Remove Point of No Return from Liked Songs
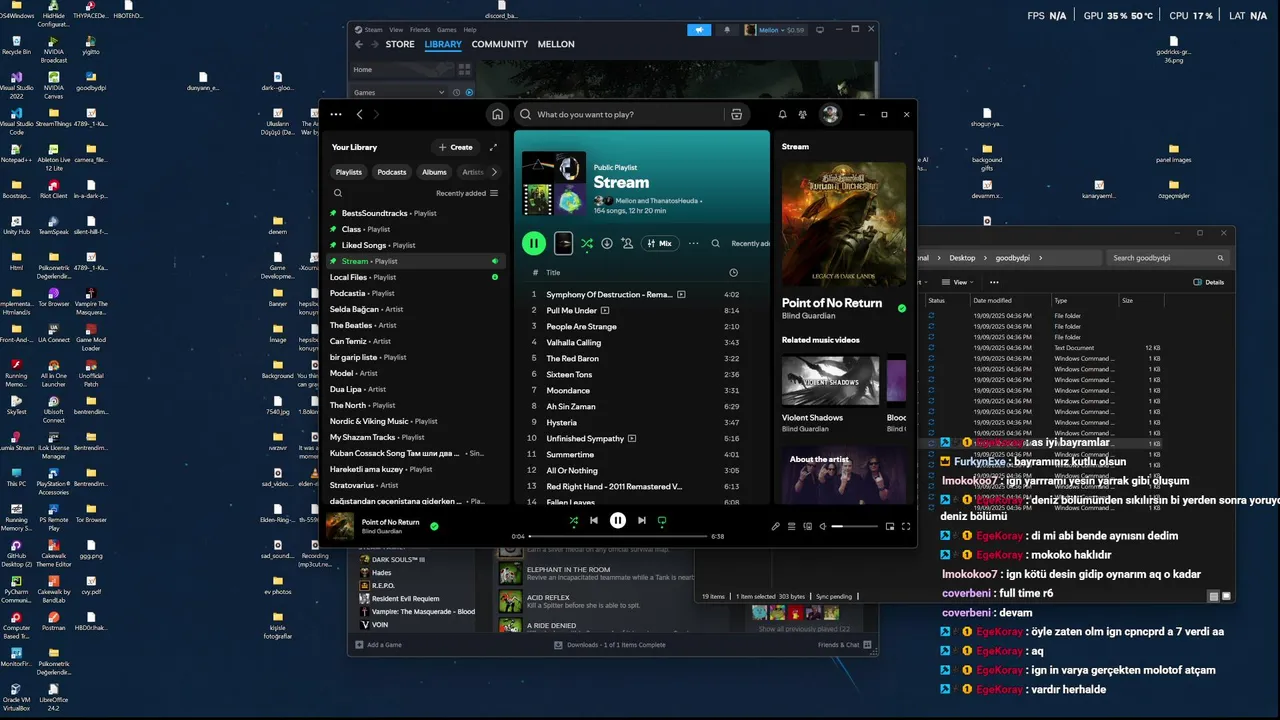The image size is (1280, 720). click(434, 525)
